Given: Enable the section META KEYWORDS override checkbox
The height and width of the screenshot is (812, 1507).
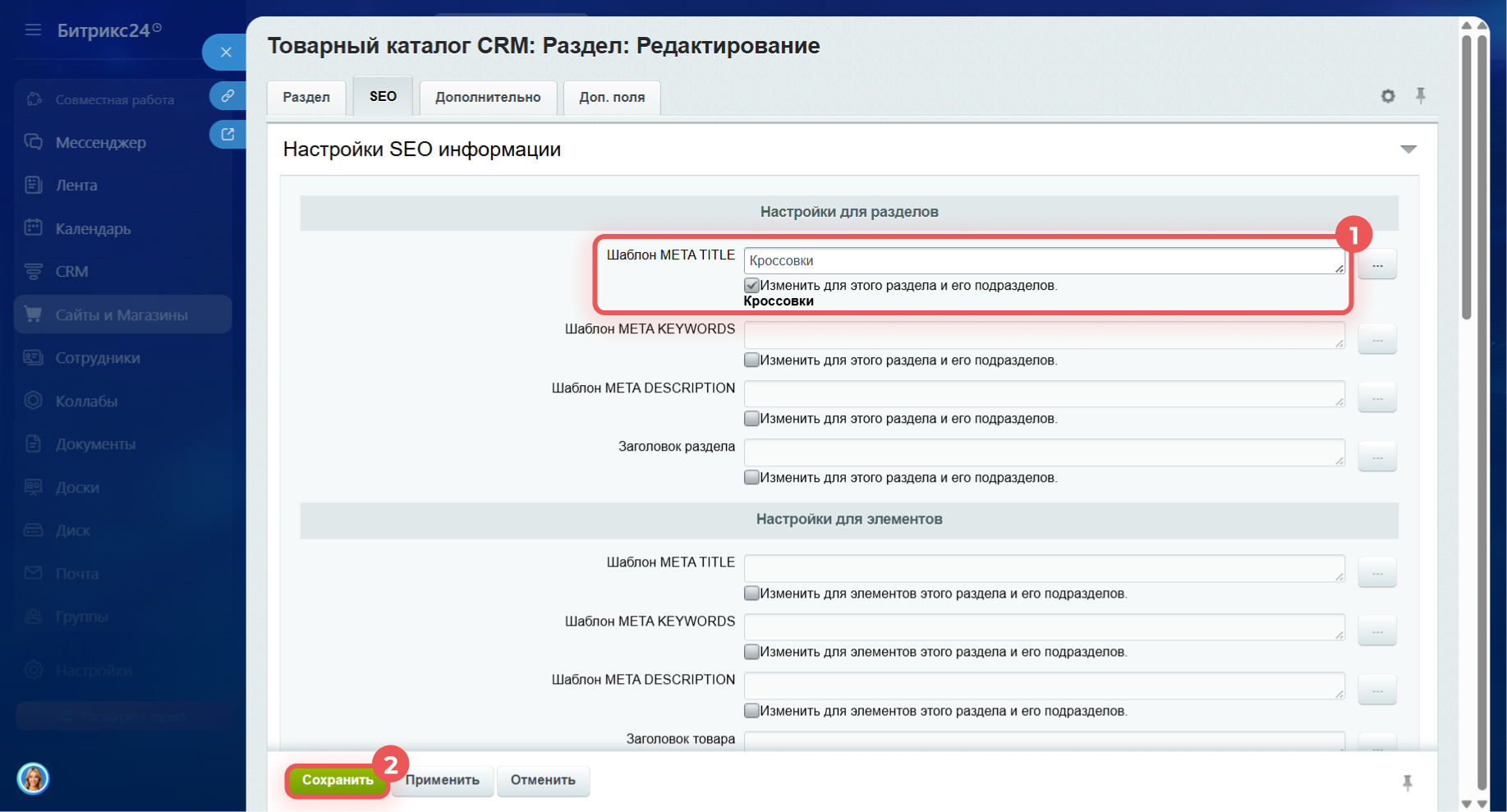Looking at the screenshot, I should point(751,360).
